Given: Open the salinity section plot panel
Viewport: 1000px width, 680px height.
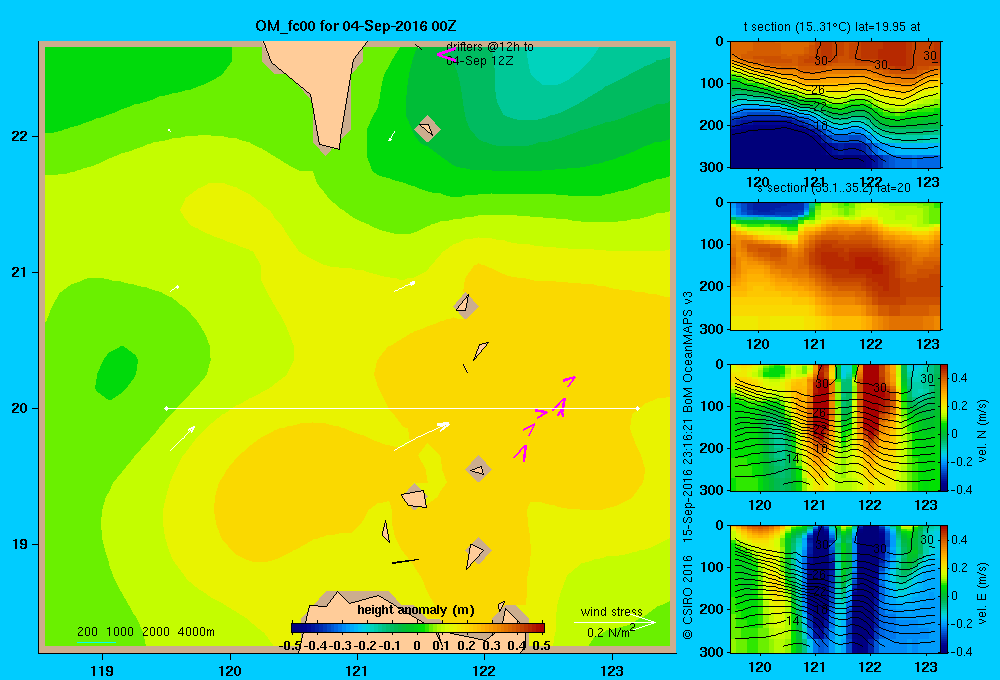Looking at the screenshot, I should (x=835, y=266).
